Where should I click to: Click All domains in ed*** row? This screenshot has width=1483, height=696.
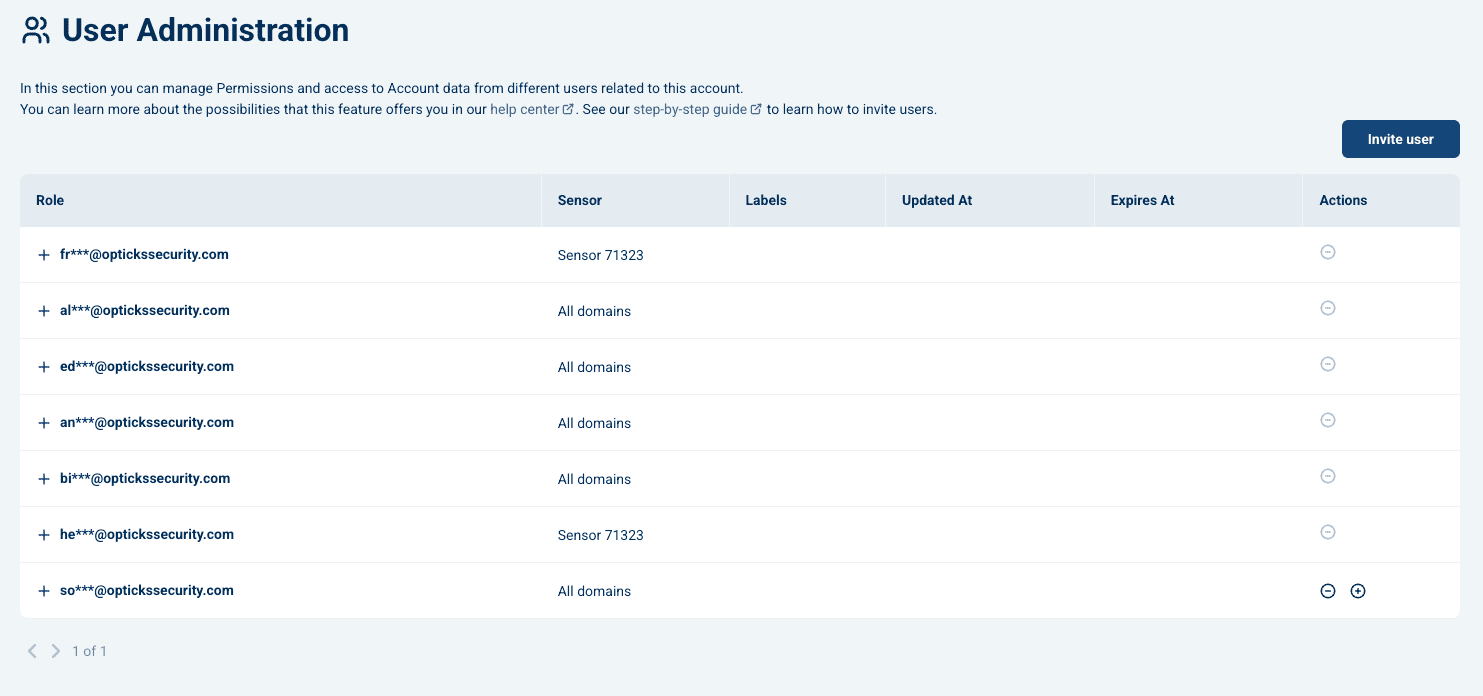tap(594, 367)
